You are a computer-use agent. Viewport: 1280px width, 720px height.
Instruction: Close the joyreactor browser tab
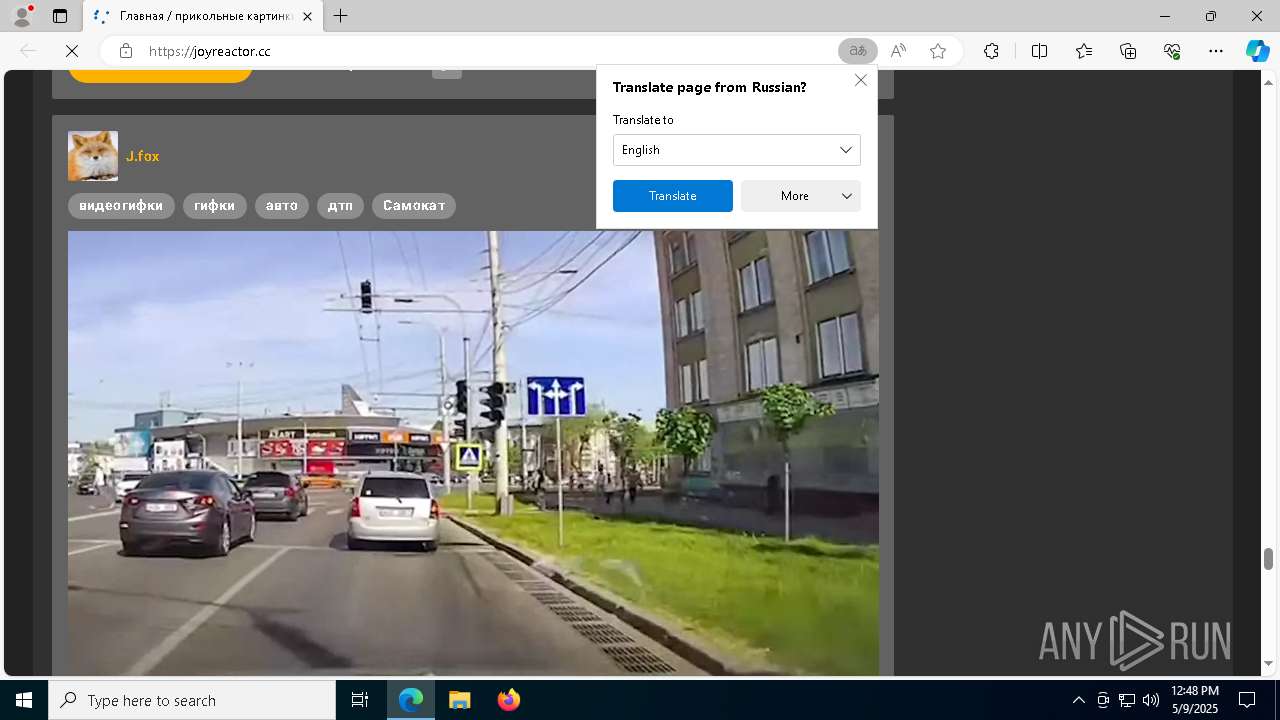[x=307, y=16]
